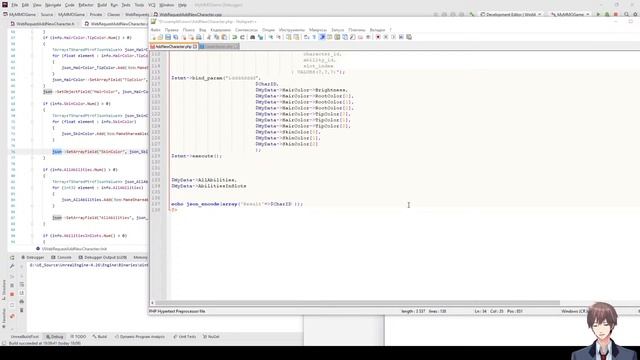Click red Record Macro icon in Notepad++
The image size is (640, 360).
tap(378, 37)
